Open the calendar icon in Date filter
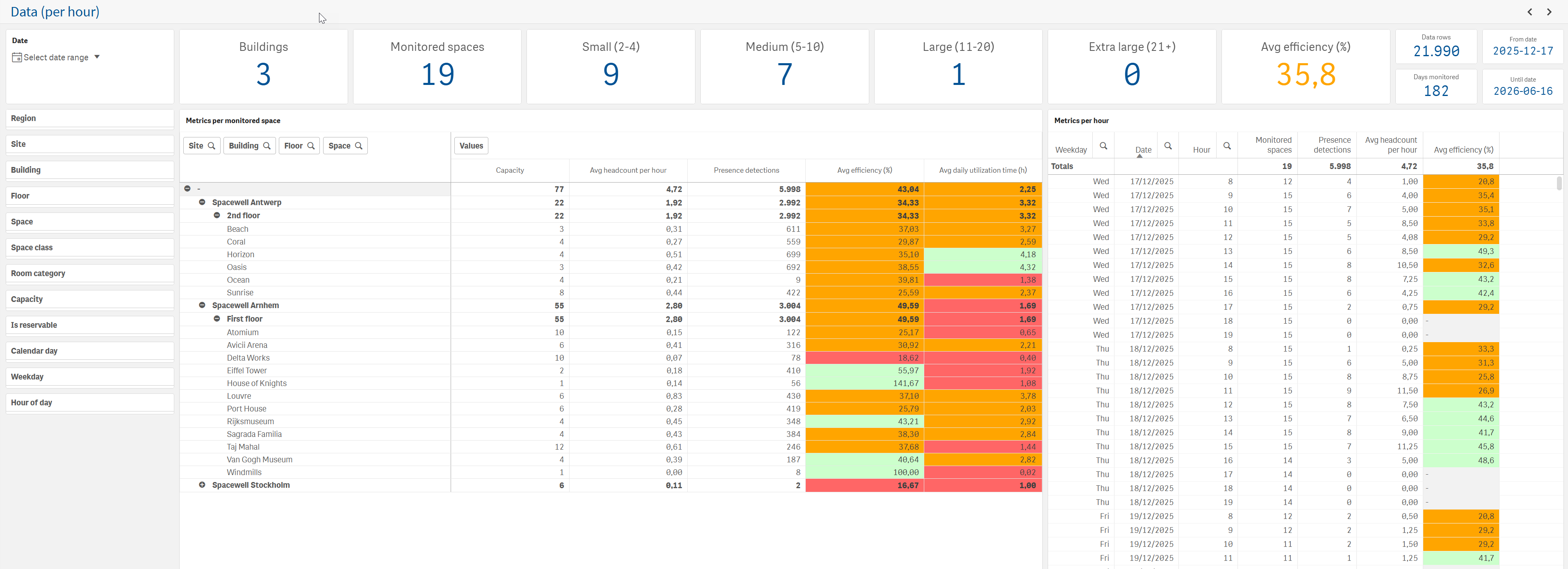 (x=17, y=57)
